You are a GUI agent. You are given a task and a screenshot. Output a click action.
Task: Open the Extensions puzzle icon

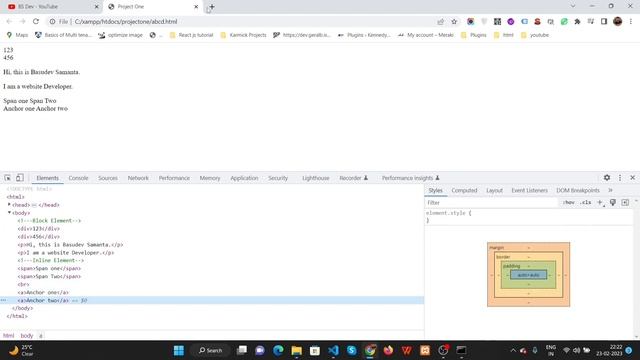[x=577, y=21]
